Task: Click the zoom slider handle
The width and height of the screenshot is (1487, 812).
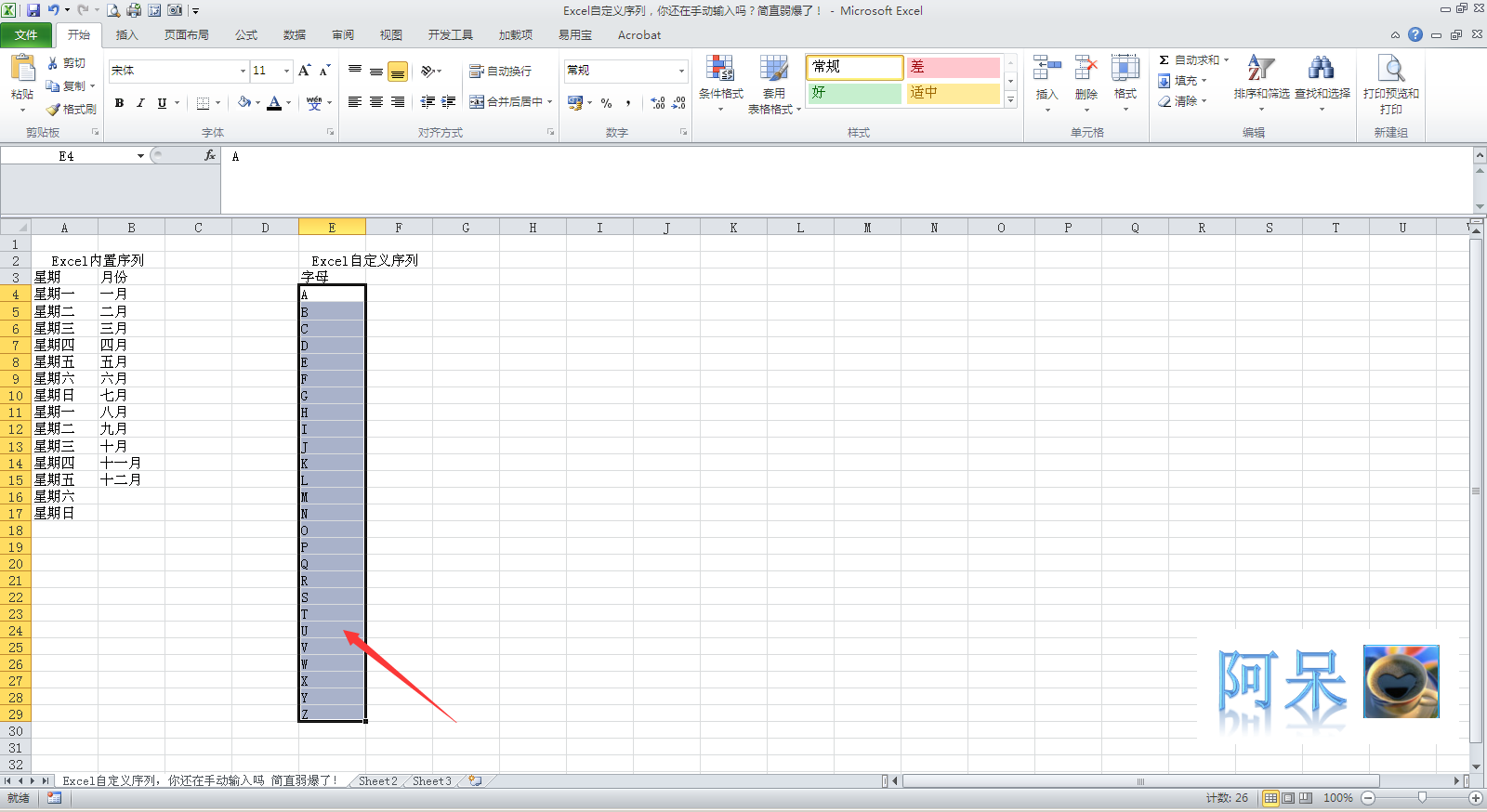Action: pyautogui.click(x=1422, y=798)
